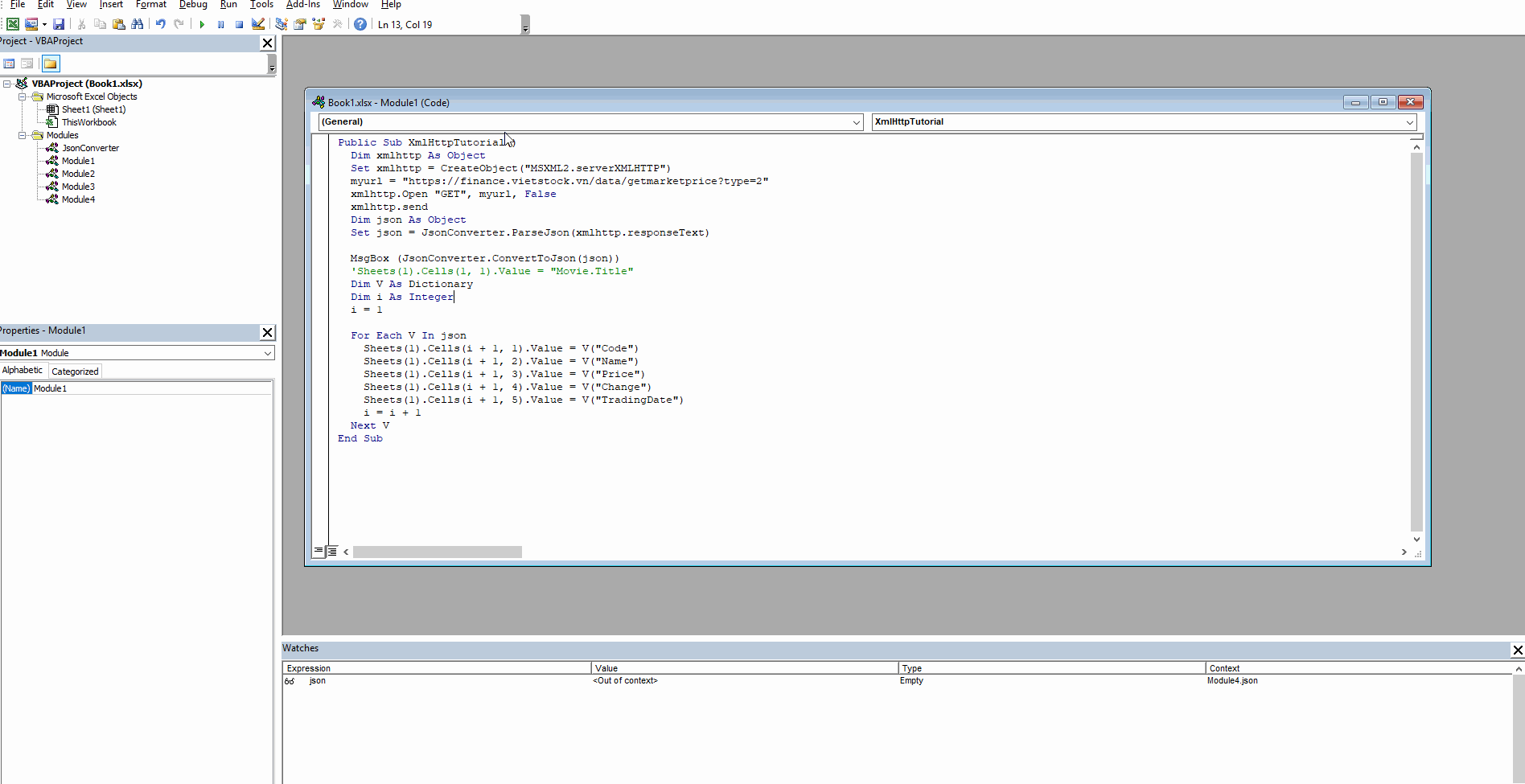Click the View Code icon in Project panel
Image resolution: width=1525 pixels, height=784 pixels.
pos(9,64)
